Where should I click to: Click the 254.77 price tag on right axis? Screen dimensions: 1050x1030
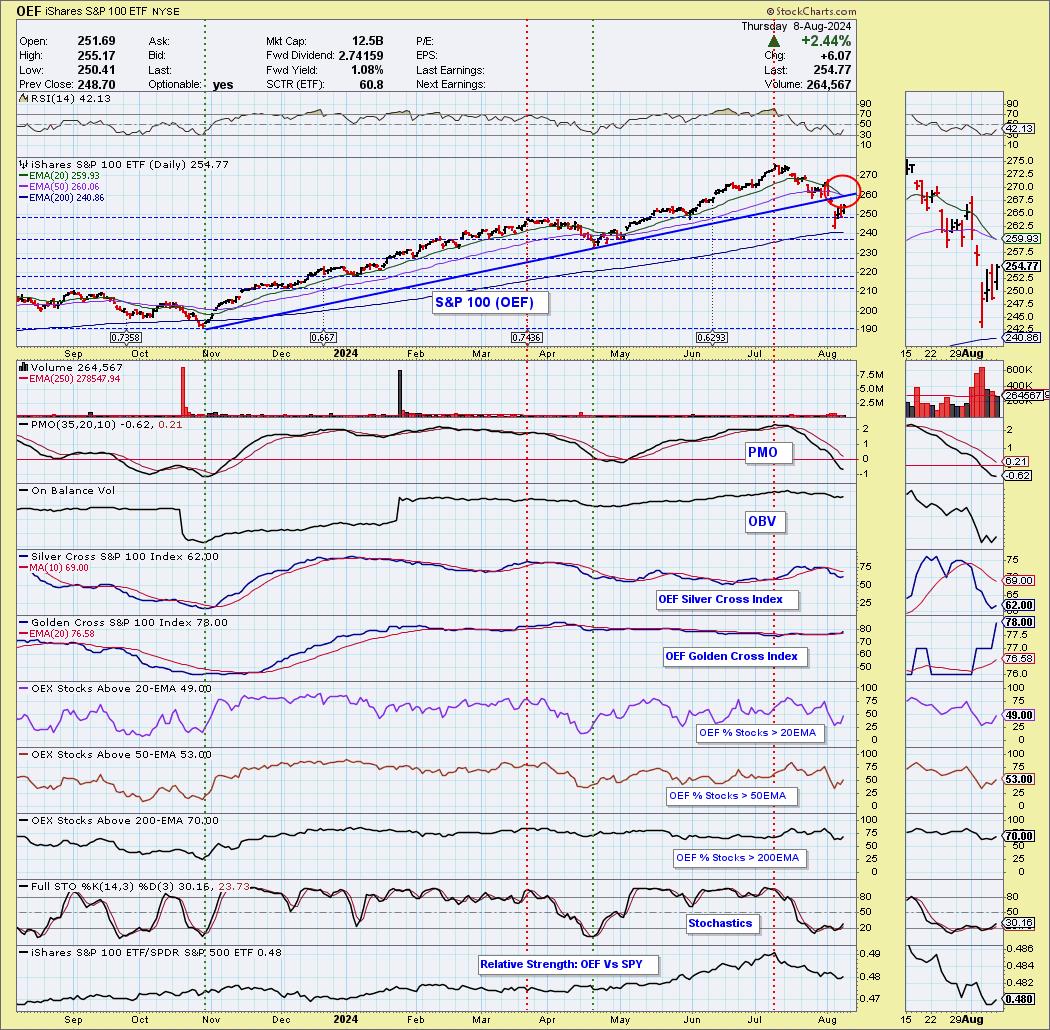(x=1022, y=266)
